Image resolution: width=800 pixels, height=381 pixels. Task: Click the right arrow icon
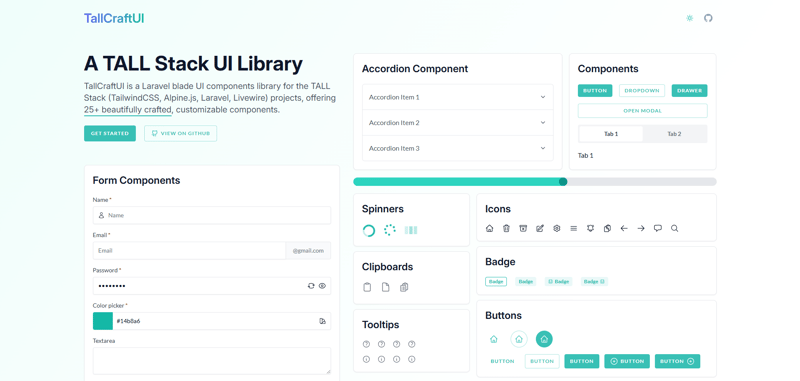641,228
